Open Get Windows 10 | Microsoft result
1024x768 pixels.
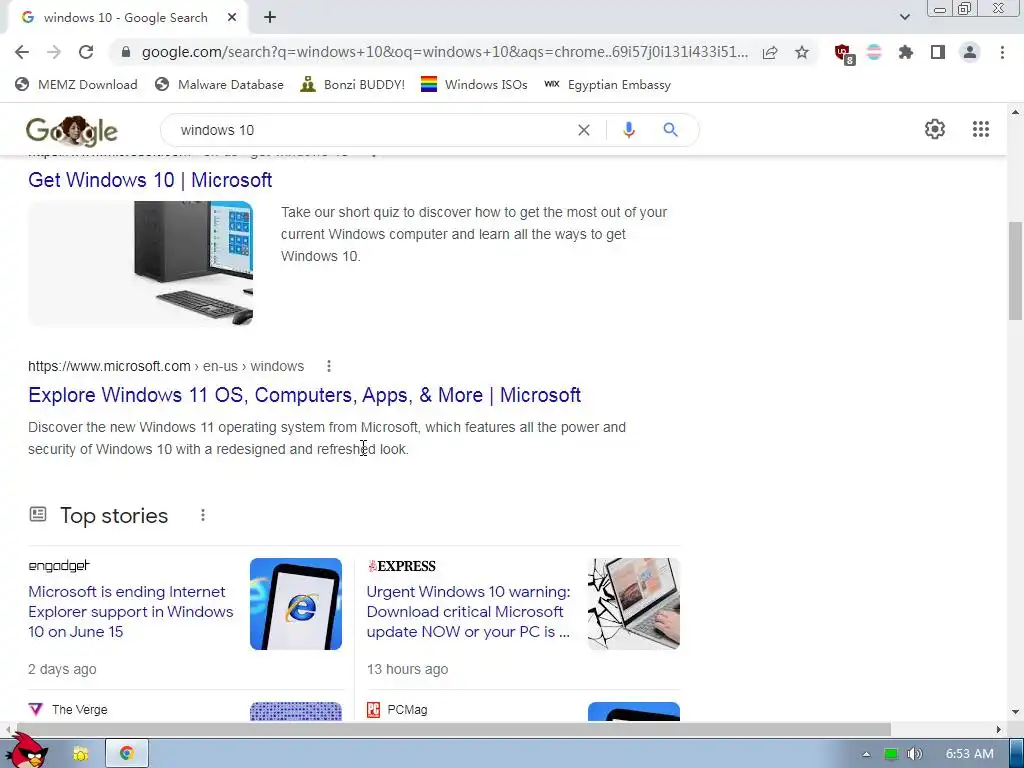(150, 180)
